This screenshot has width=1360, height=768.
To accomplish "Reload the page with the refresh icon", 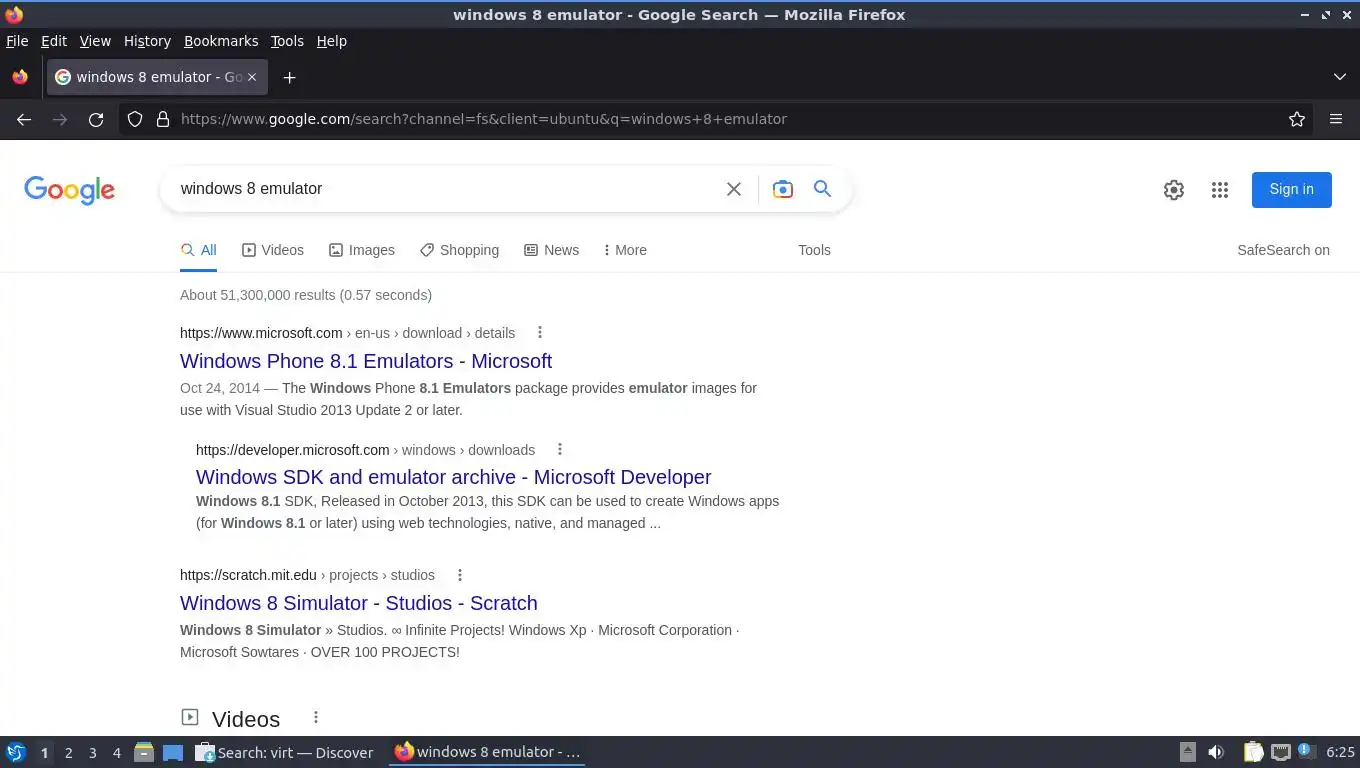I will click(x=96, y=119).
